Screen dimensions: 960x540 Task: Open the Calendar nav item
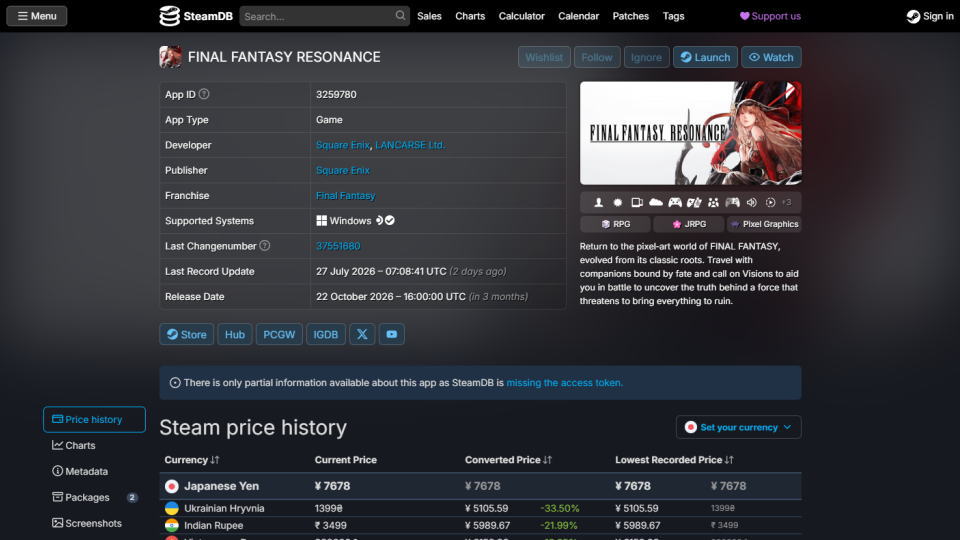(x=578, y=16)
